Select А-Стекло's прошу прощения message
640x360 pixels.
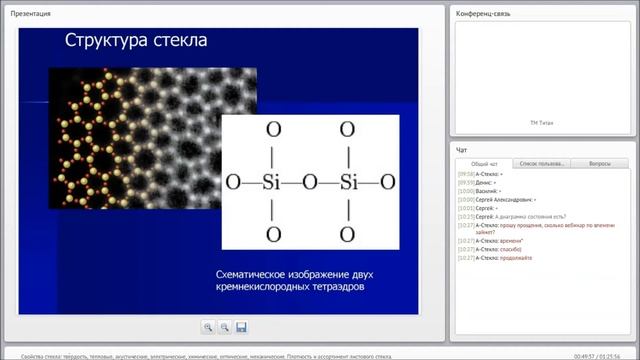tap(536, 229)
